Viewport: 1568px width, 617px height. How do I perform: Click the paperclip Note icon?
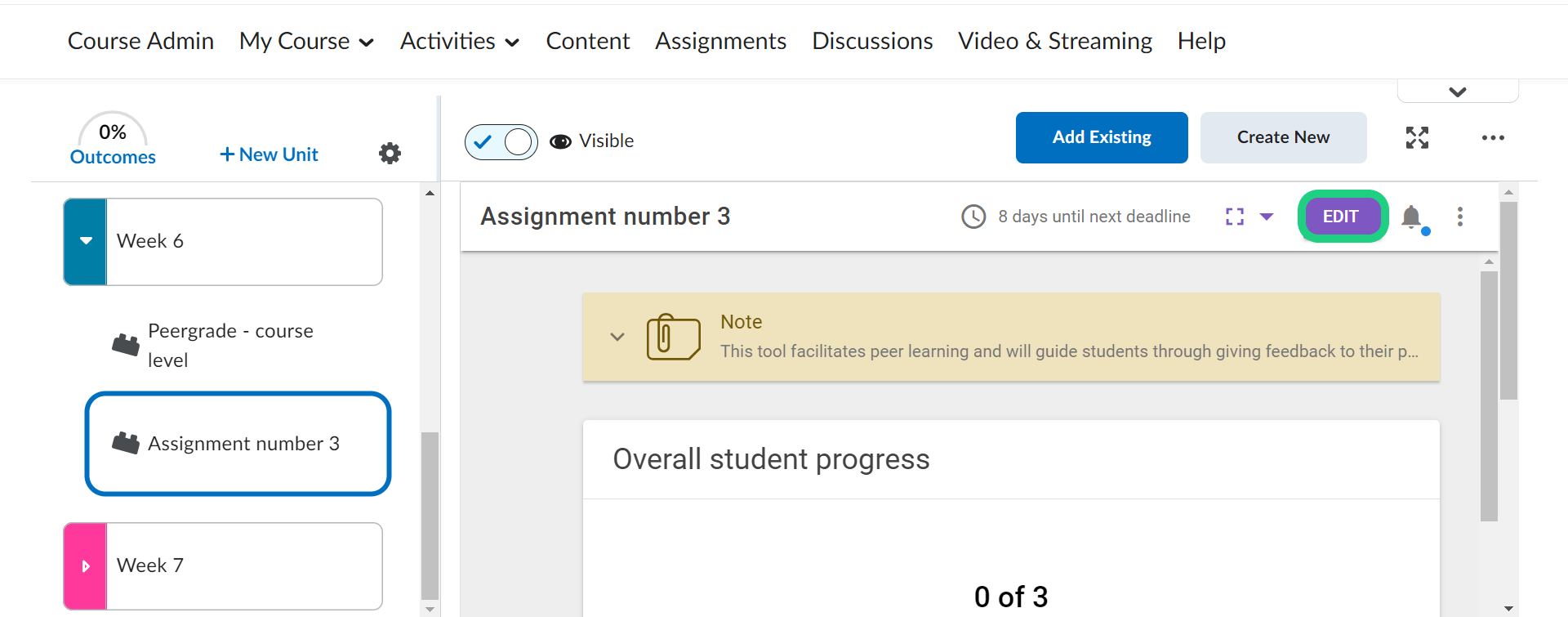click(673, 338)
